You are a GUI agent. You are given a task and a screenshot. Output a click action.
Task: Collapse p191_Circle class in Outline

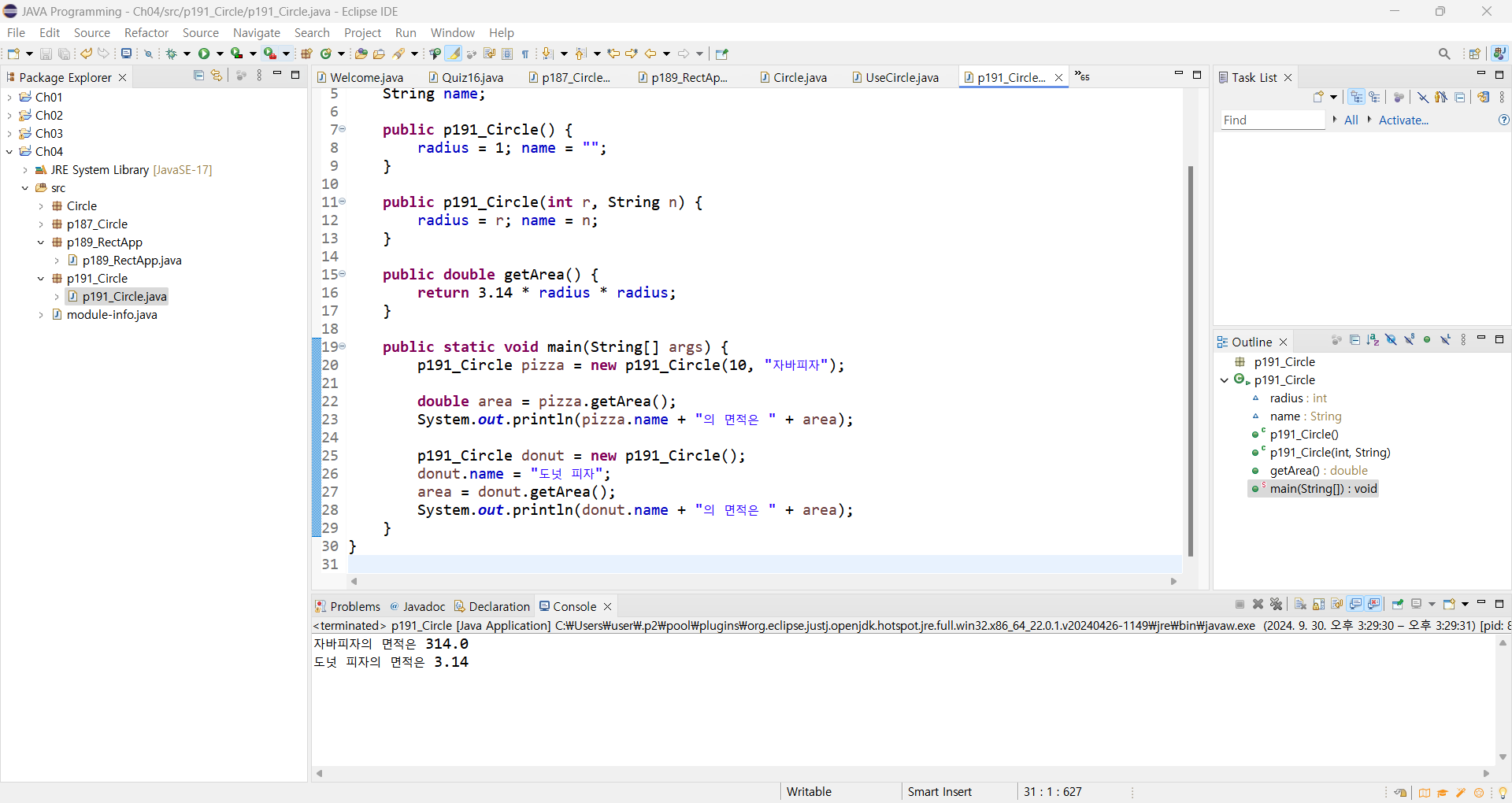click(1225, 380)
